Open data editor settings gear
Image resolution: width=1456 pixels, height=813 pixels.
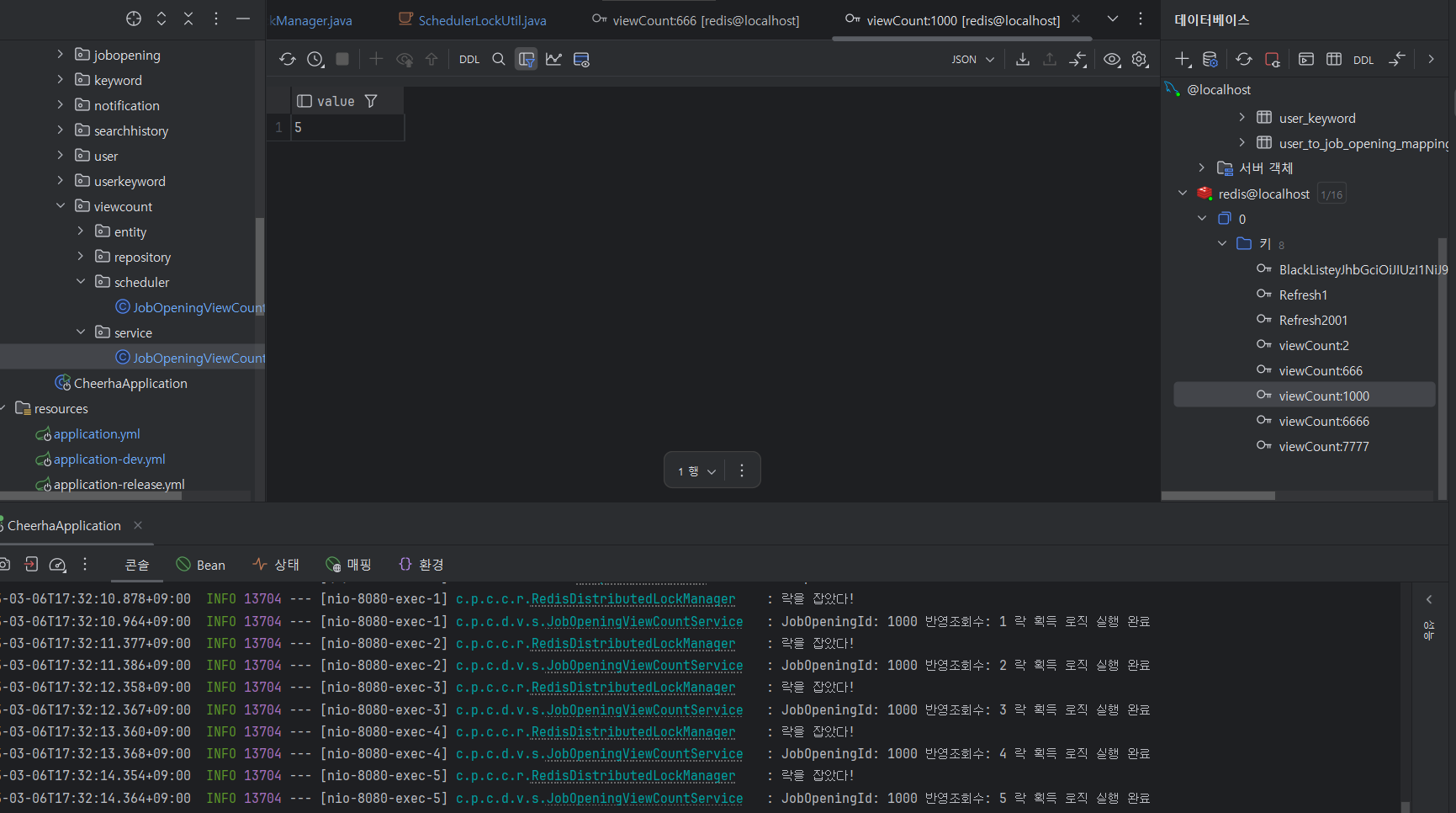[1140, 59]
